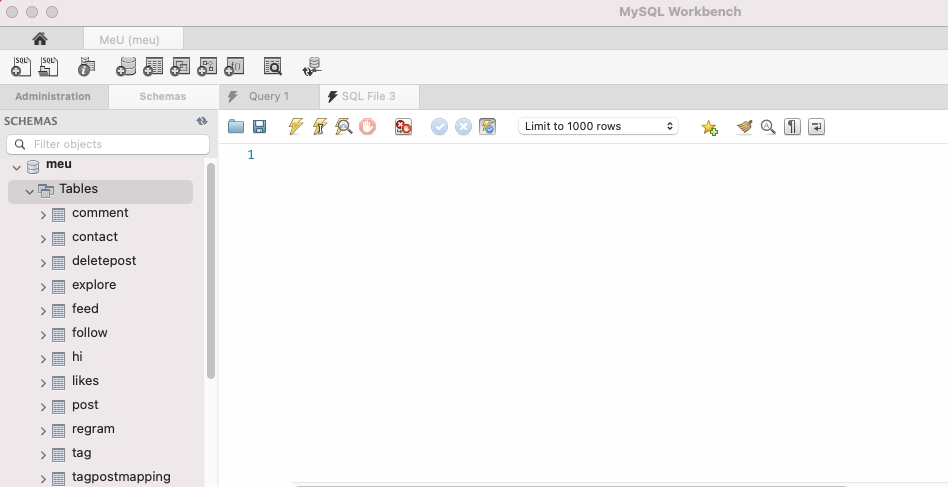Viewport: 948px width, 487px height.
Task: Expand the comment table
Action: [x=43, y=215]
